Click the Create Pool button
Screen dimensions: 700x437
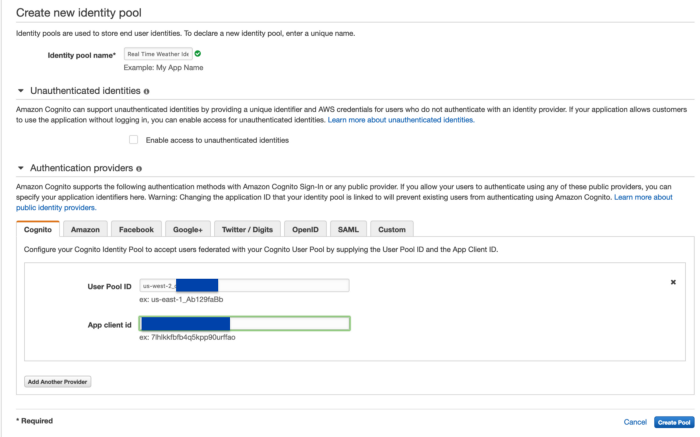click(674, 422)
